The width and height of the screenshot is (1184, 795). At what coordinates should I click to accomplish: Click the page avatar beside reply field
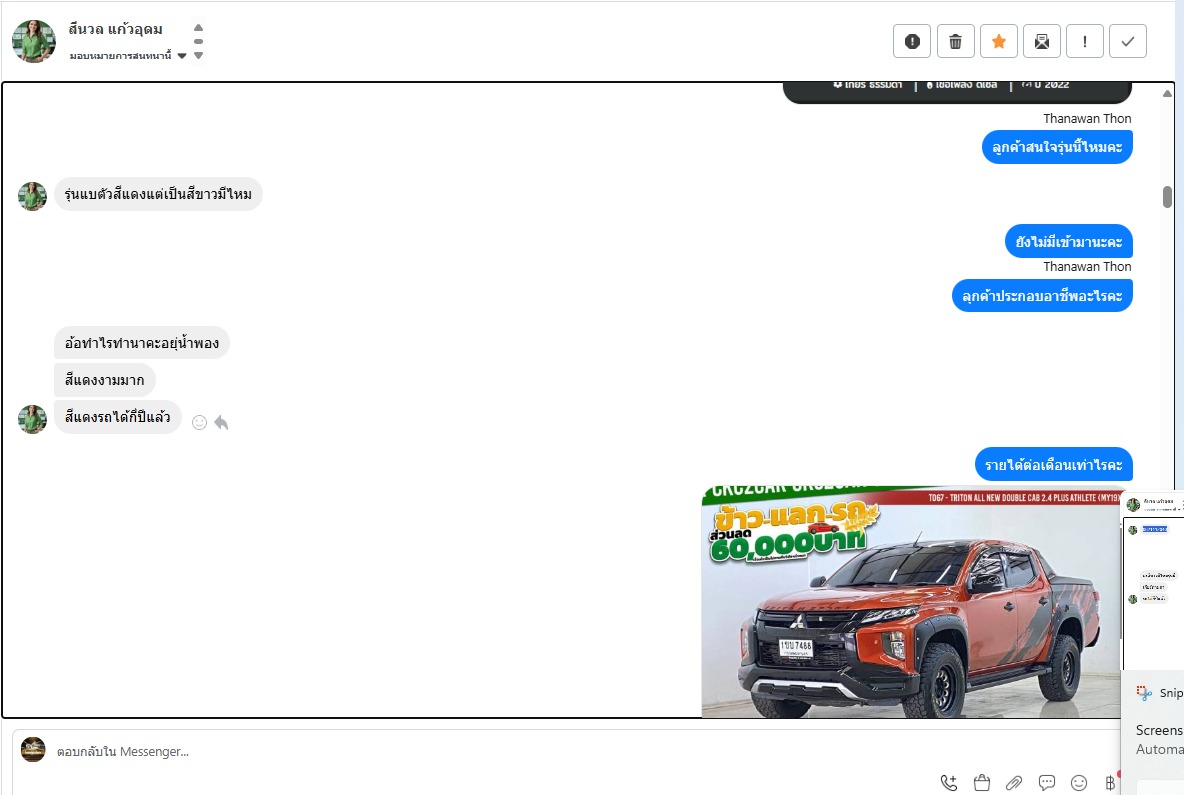[33, 749]
